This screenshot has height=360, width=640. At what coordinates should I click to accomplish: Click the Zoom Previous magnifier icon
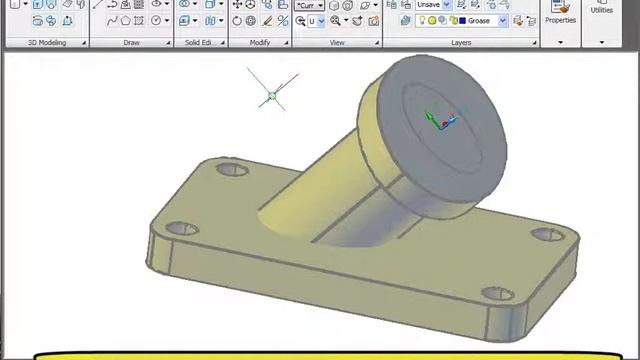coord(300,21)
